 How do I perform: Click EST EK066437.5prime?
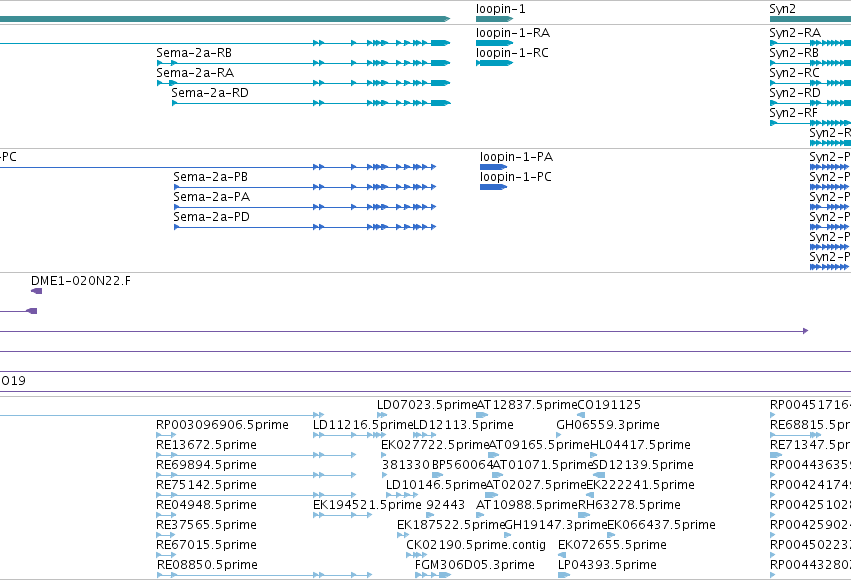click(662, 526)
